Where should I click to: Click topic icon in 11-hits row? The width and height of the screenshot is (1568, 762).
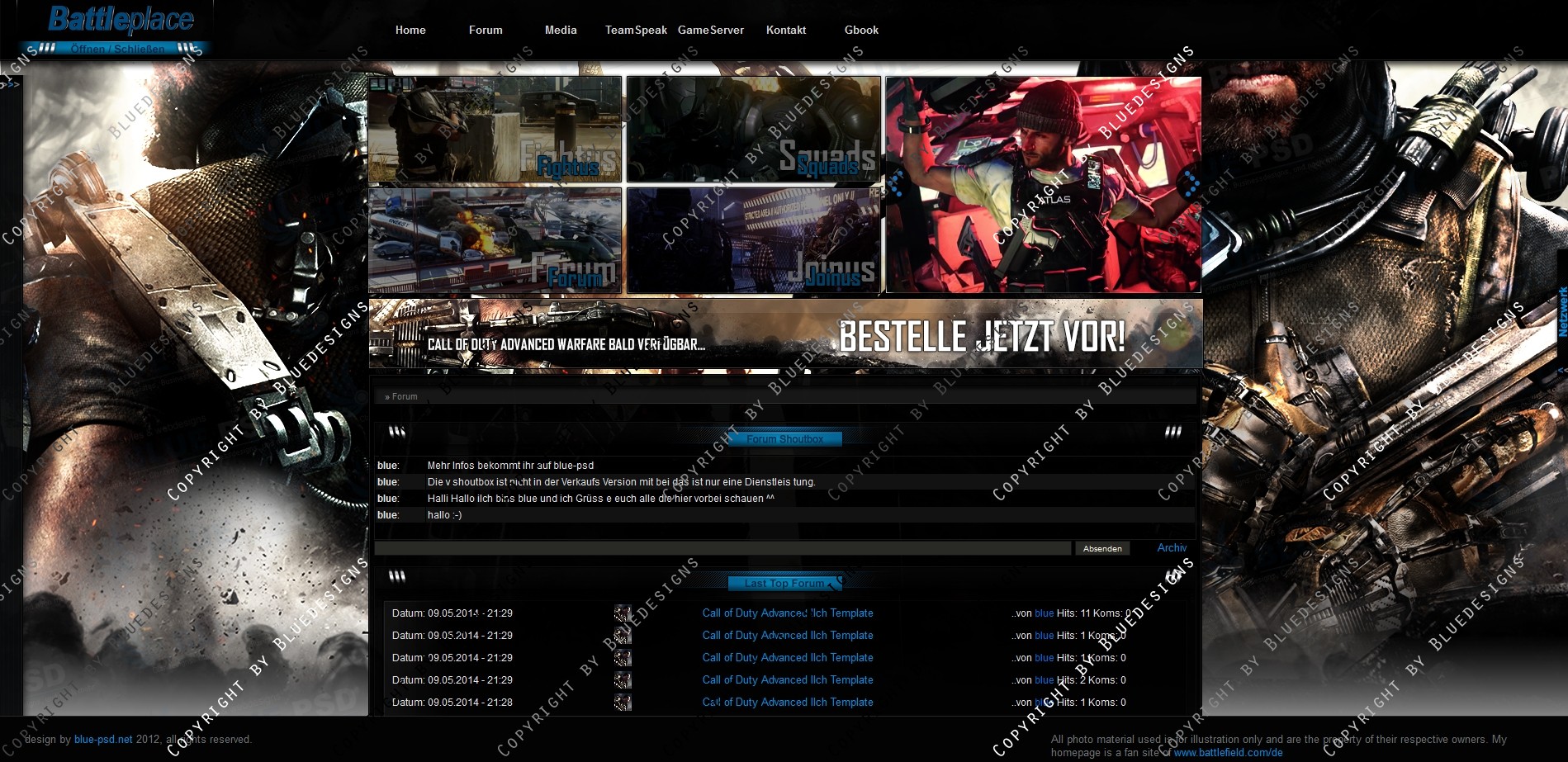click(x=623, y=613)
